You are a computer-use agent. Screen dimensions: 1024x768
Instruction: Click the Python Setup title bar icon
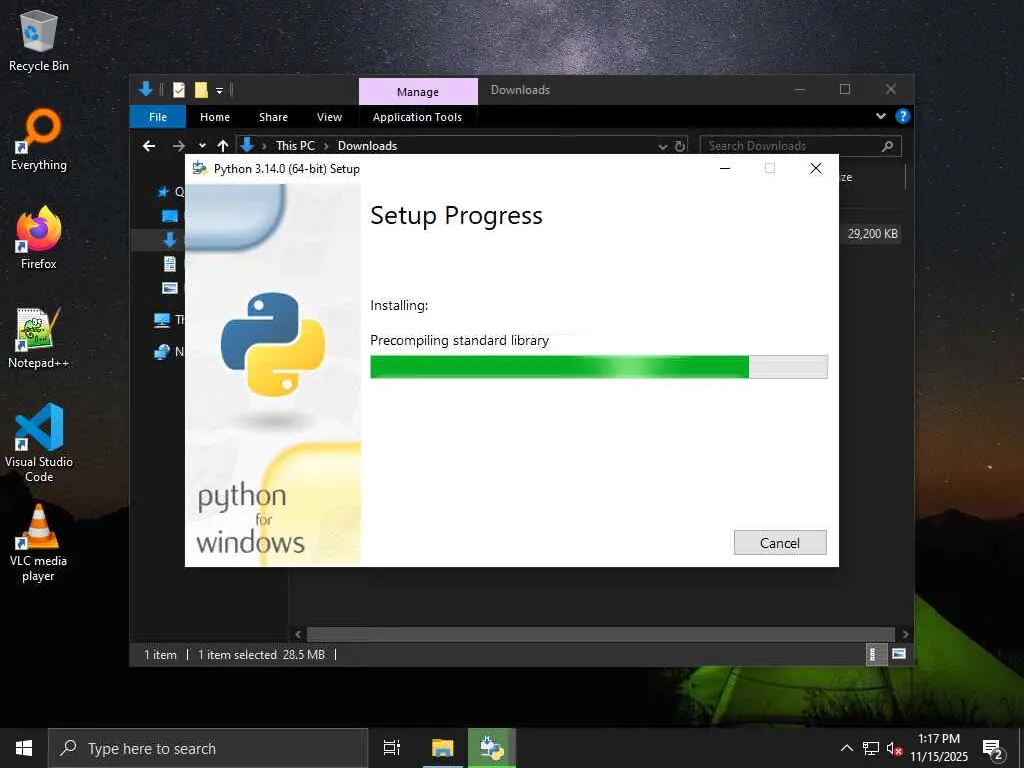pos(199,168)
